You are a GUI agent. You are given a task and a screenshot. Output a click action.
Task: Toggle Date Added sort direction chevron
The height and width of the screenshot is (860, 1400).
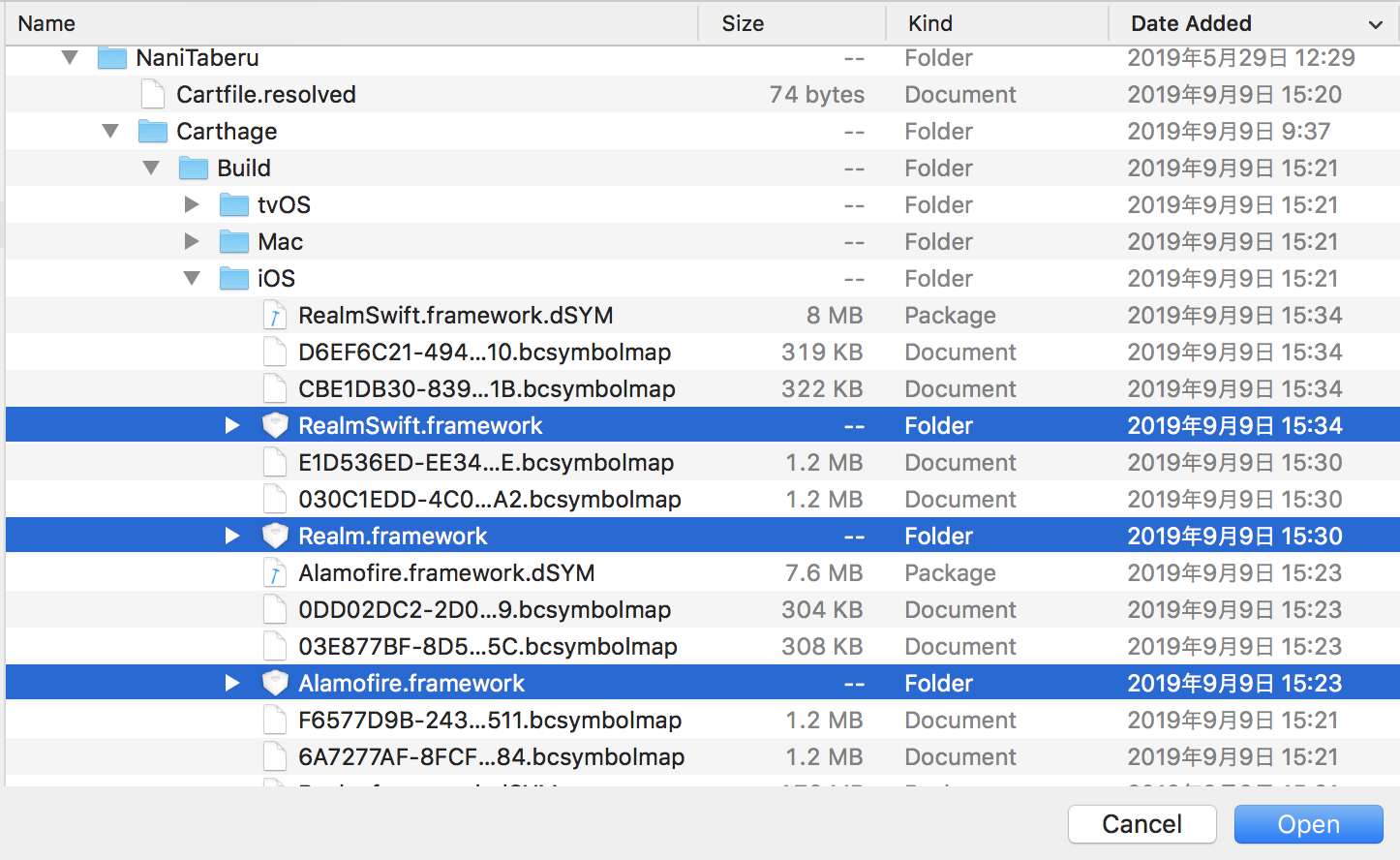[1375, 24]
